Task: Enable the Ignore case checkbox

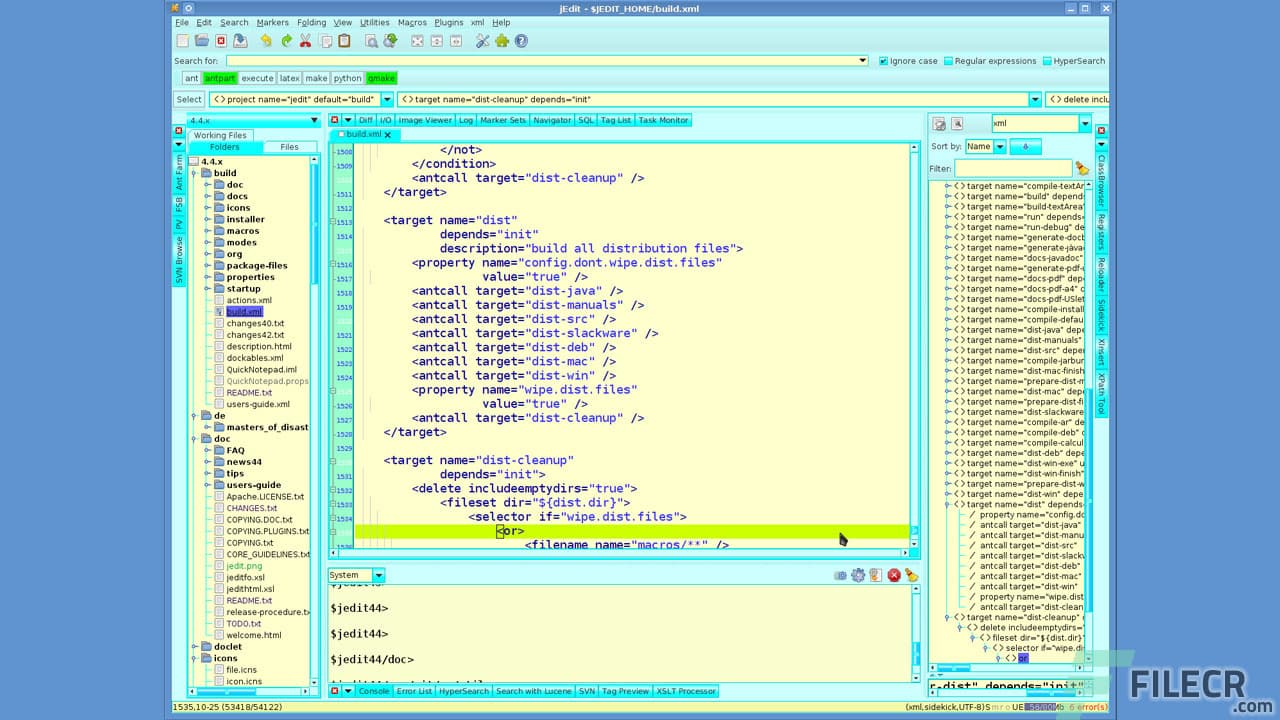Action: [882, 60]
